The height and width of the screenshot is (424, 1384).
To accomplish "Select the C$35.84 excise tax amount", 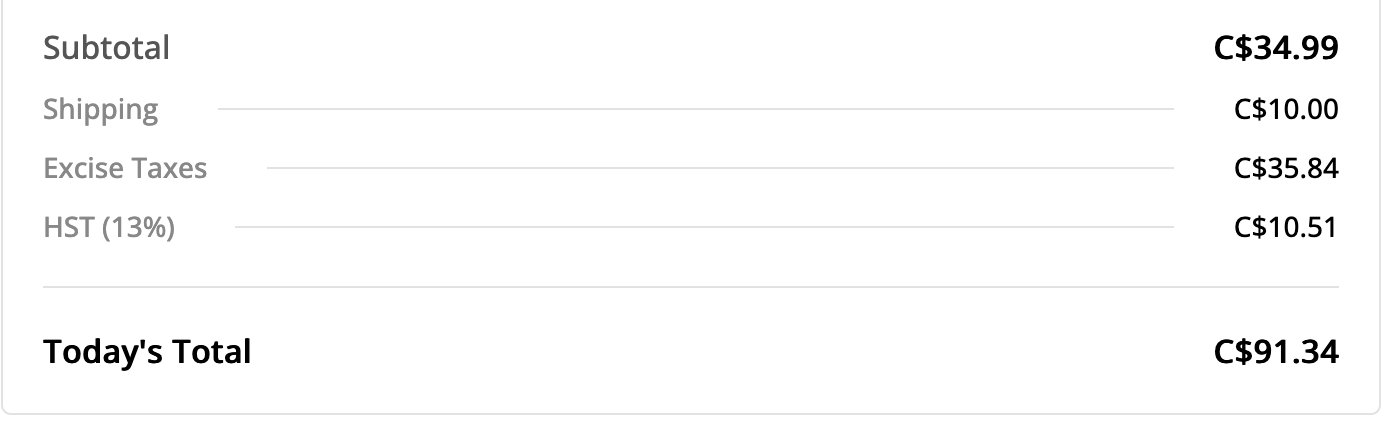I will click(x=1286, y=168).
